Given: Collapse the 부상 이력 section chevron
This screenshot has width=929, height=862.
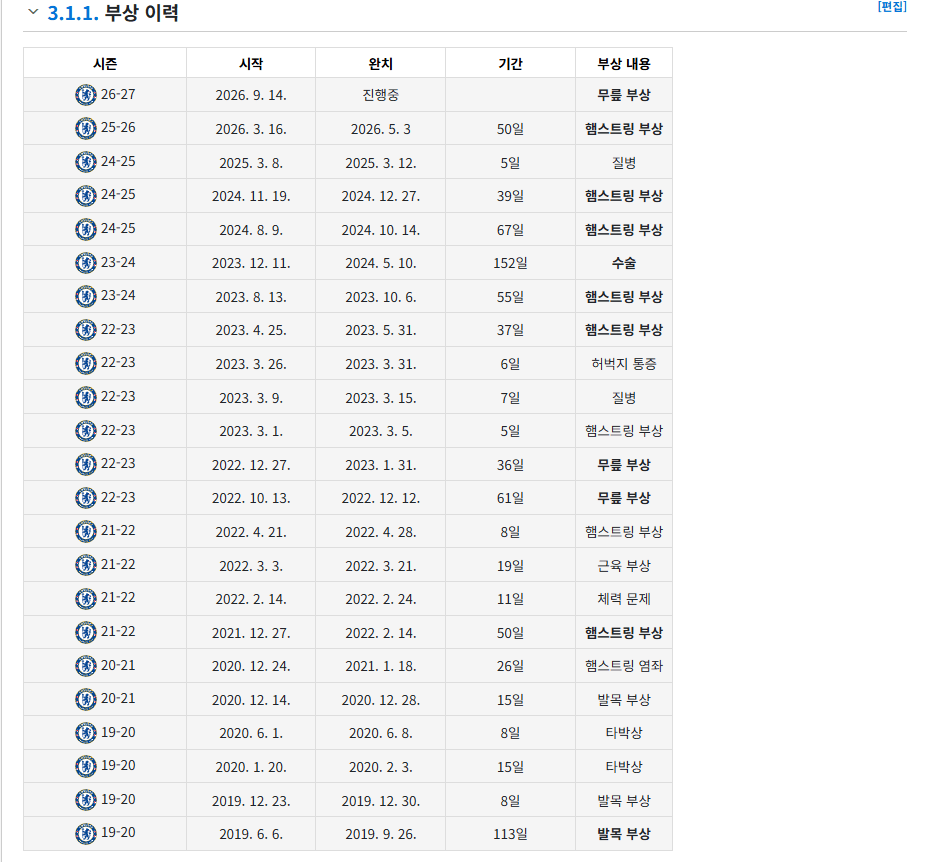Looking at the screenshot, I should (x=33, y=12).
